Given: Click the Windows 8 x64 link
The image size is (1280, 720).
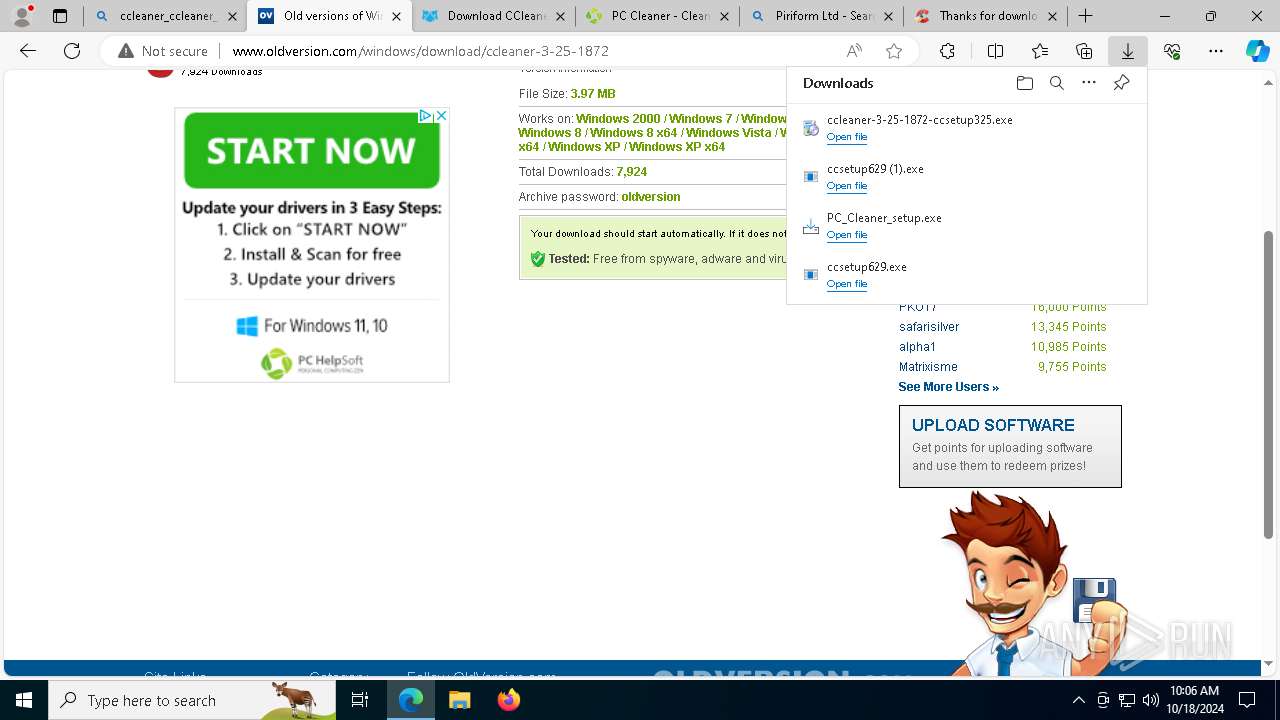Looking at the screenshot, I should point(633,133).
